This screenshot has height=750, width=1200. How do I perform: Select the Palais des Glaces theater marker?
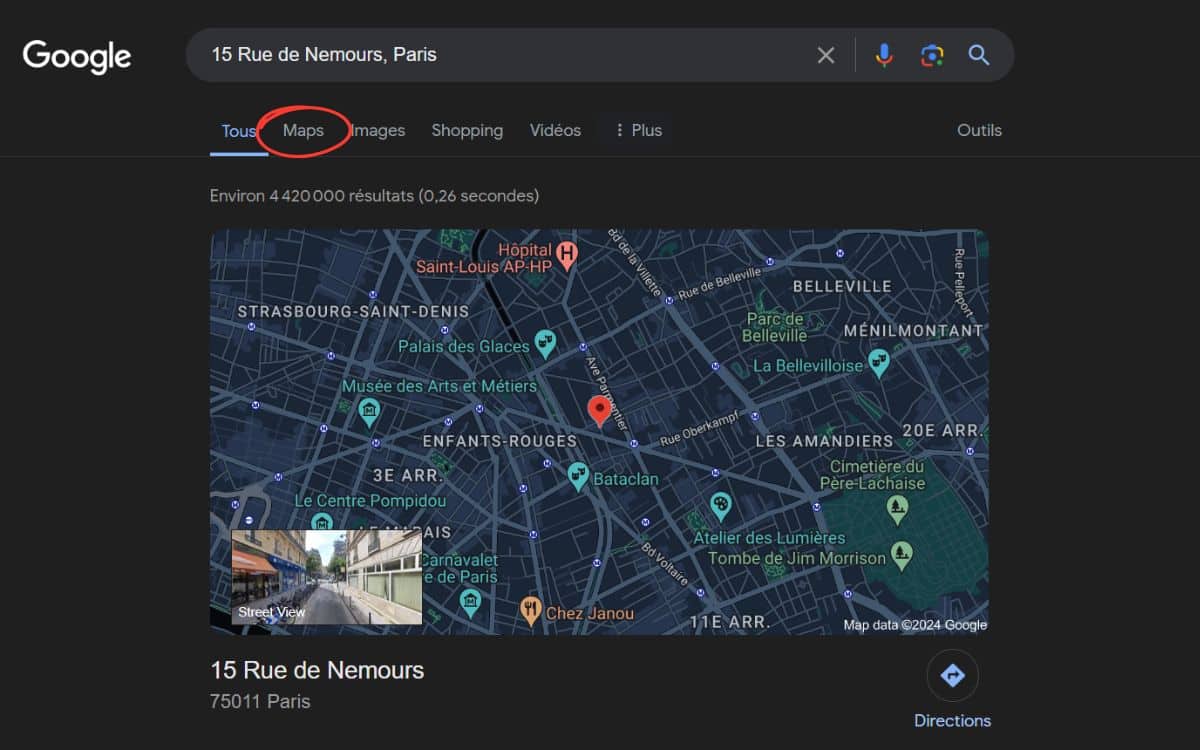[x=545, y=345]
